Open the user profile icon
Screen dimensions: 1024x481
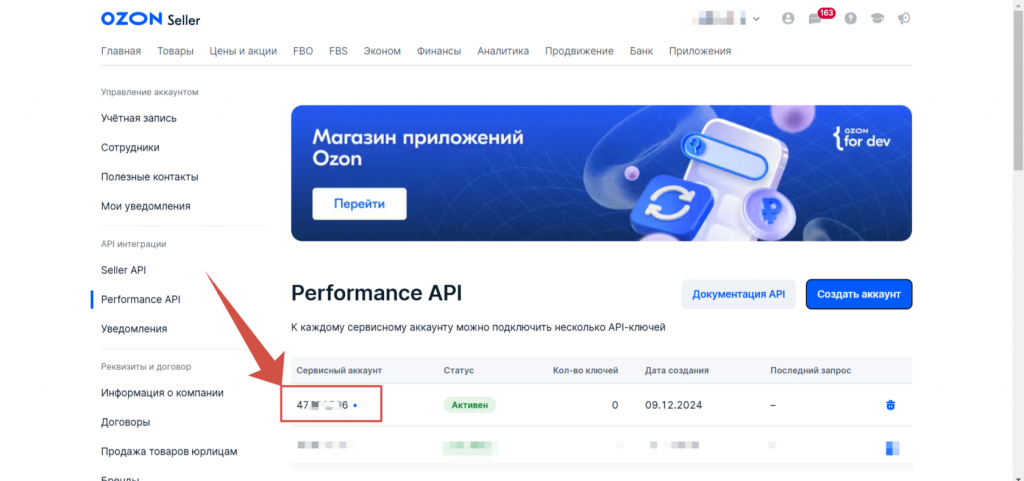(788, 18)
